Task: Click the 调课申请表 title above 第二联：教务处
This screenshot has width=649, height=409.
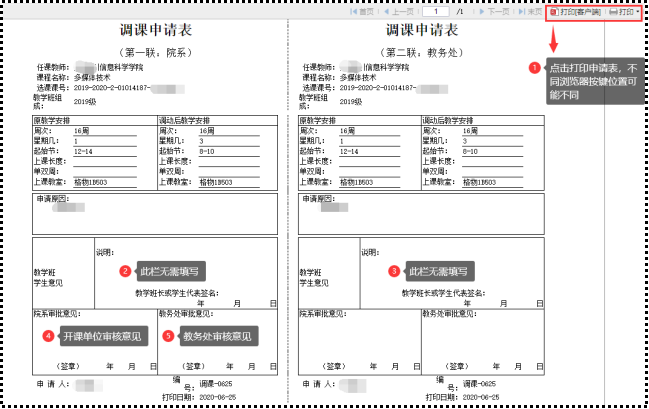Action: point(423,29)
